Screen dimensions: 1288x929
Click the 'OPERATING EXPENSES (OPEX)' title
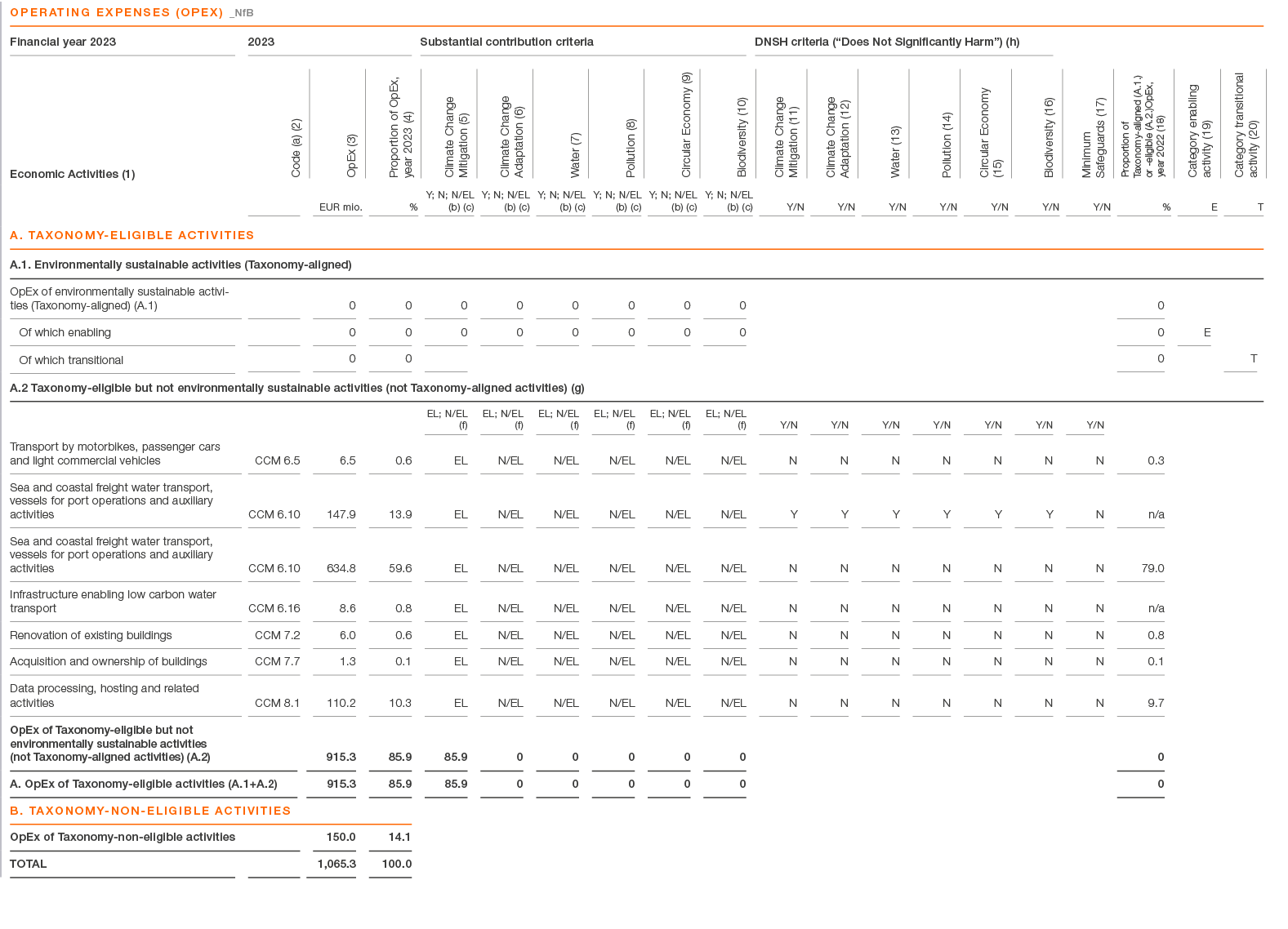(116, 12)
